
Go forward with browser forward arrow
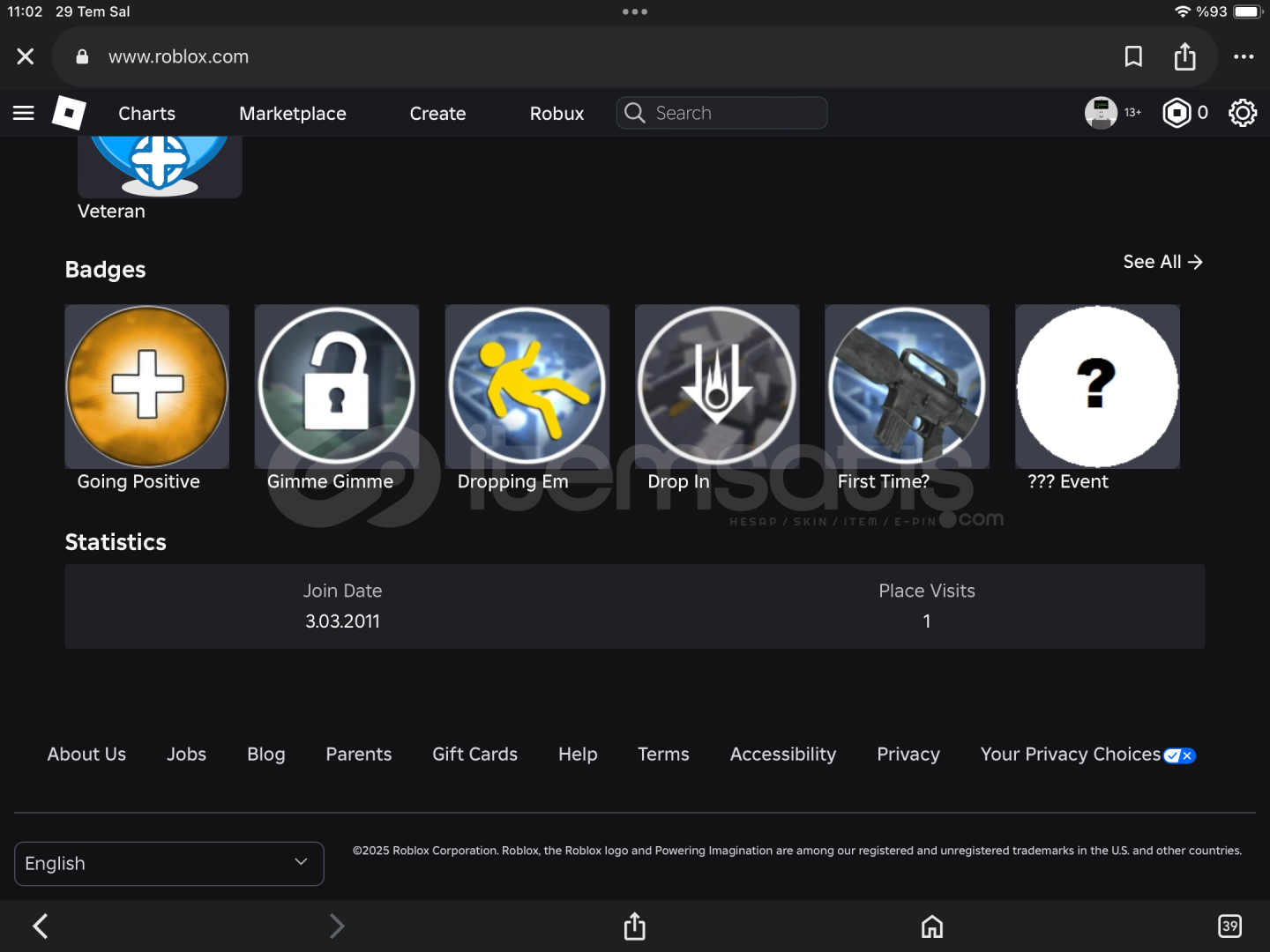pyautogui.click(x=336, y=926)
